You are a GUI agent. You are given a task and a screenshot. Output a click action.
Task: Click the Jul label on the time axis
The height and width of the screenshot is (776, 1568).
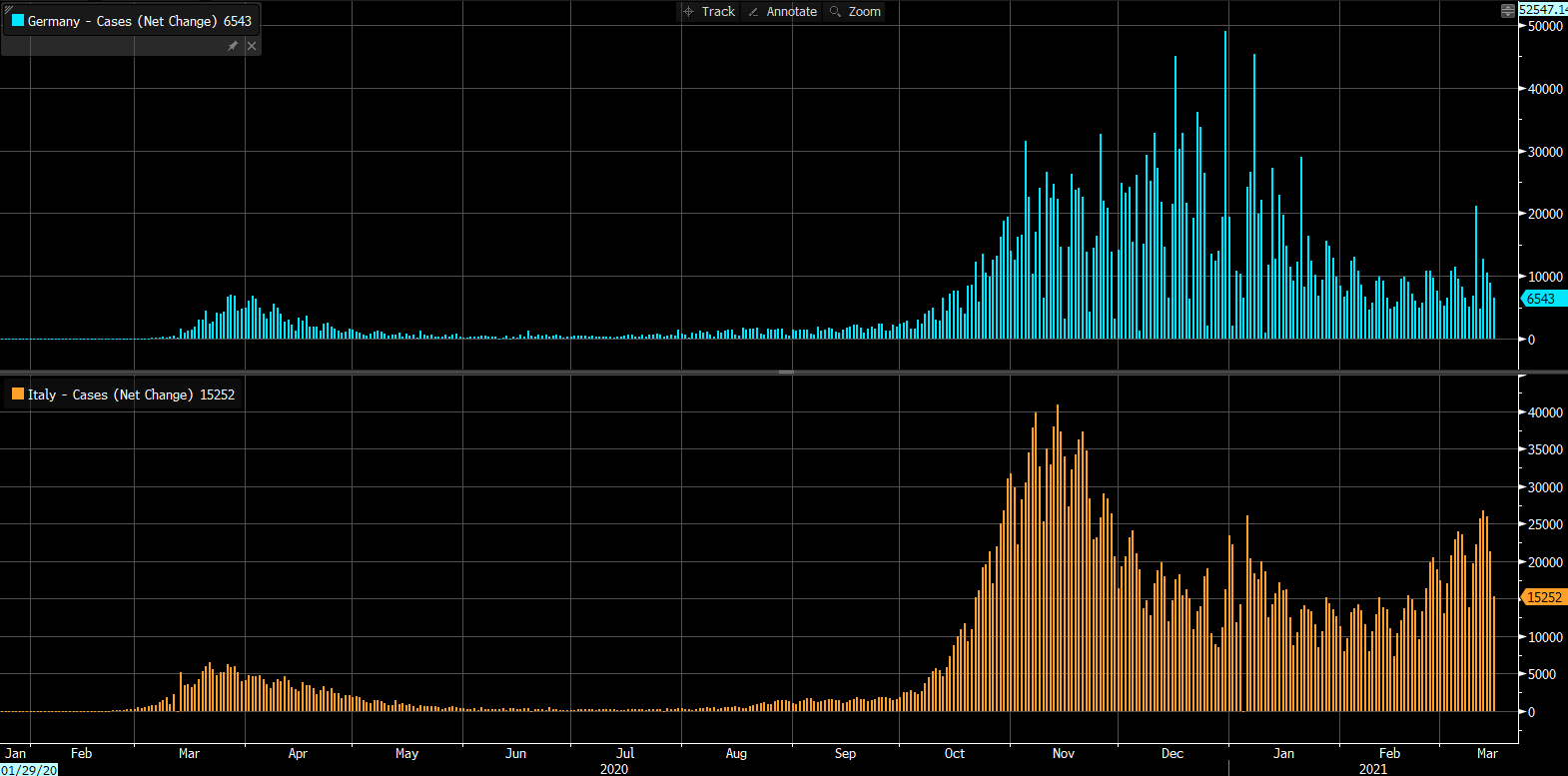coord(625,753)
